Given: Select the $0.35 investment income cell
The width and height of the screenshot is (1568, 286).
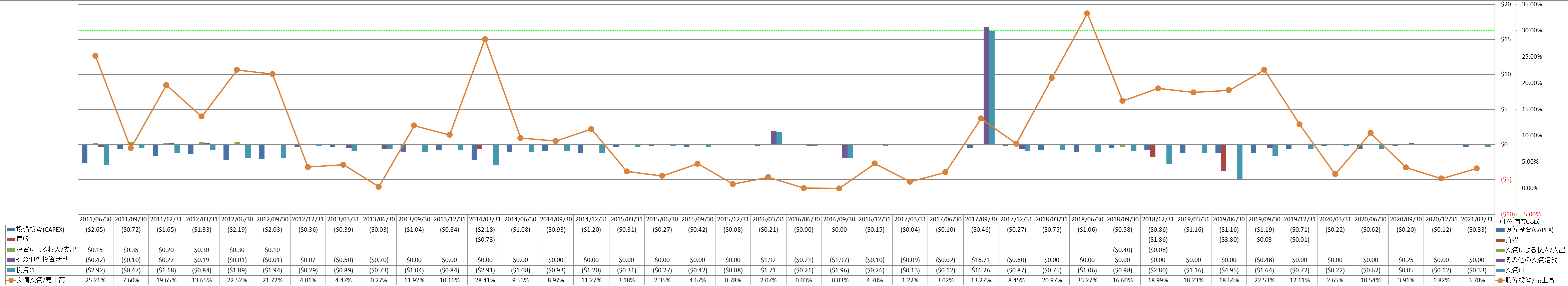Looking at the screenshot, I should coord(131,250).
